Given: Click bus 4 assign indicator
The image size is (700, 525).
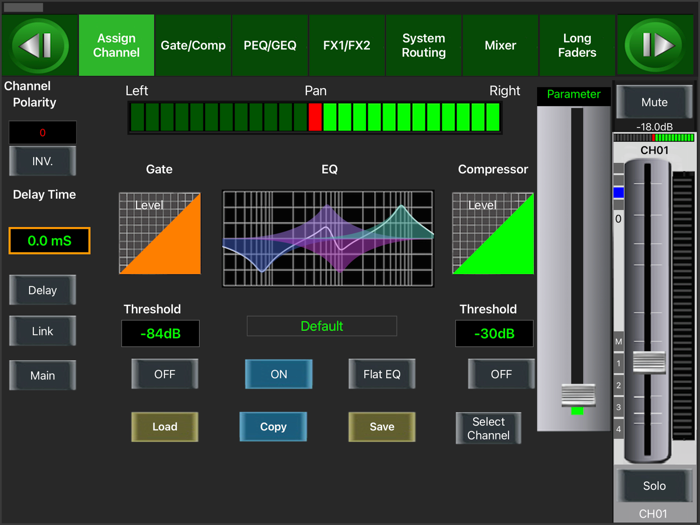Looking at the screenshot, I should (619, 429).
